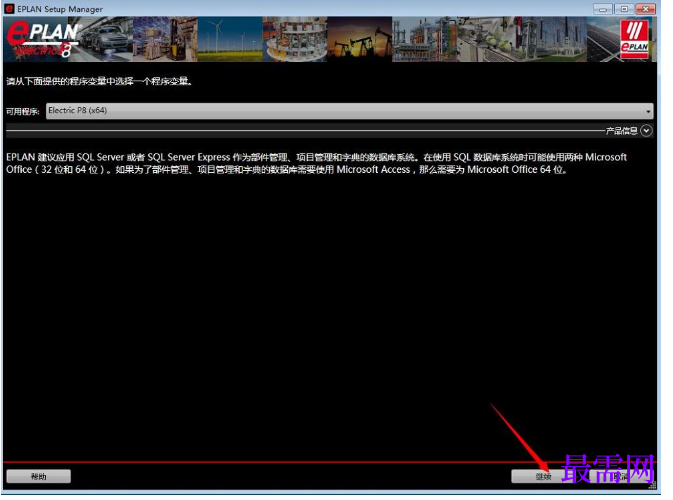Click the EPLAN Electric P8 logo

[x=43, y=40]
